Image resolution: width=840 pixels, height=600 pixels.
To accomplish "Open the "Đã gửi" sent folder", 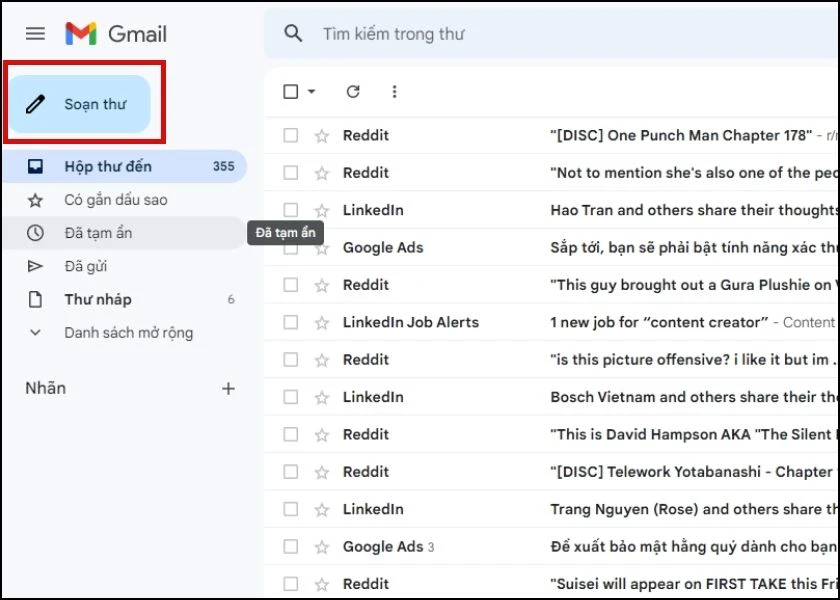I will [x=124, y=266].
